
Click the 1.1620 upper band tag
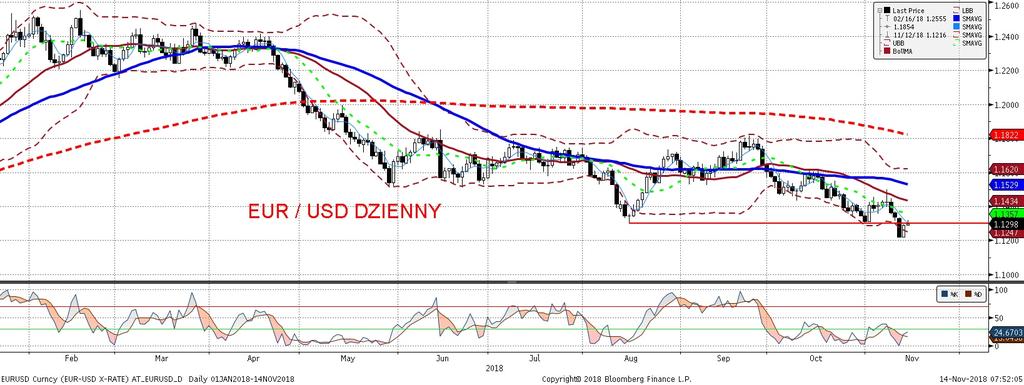coord(1006,168)
